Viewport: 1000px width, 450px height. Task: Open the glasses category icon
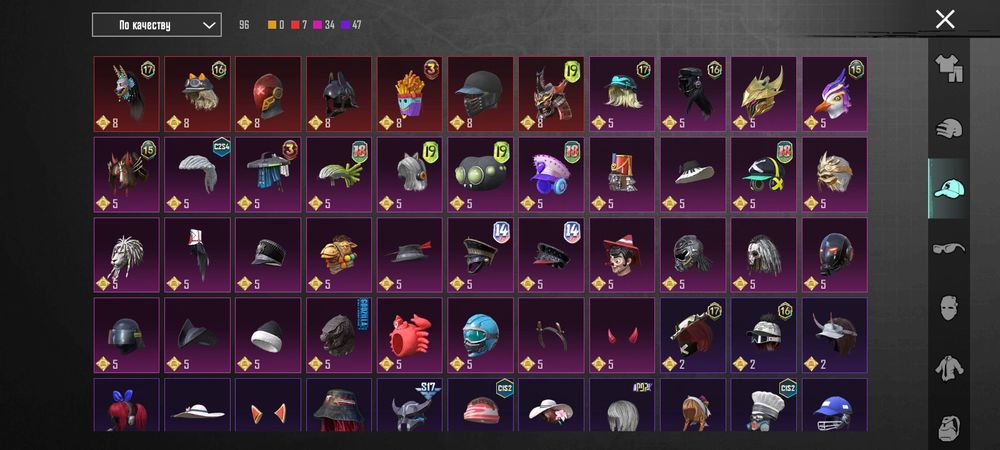[x=948, y=248]
